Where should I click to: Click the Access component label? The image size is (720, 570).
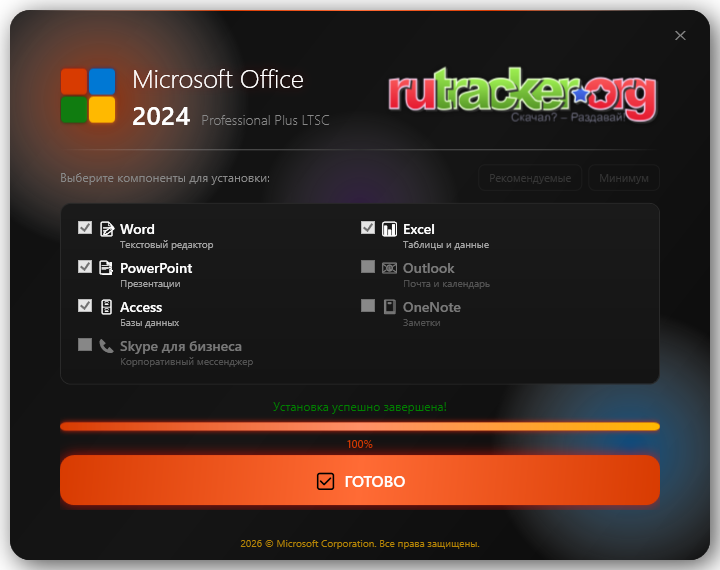coord(141,307)
